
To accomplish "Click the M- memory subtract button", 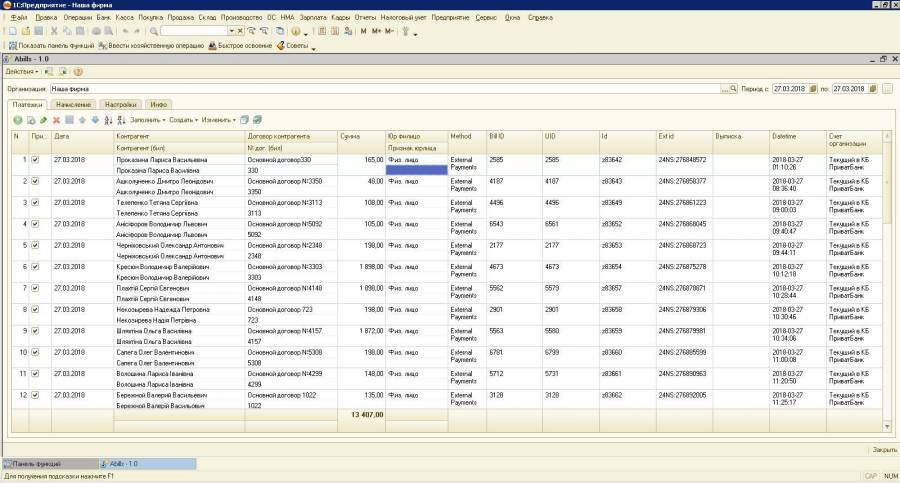I will (389, 31).
